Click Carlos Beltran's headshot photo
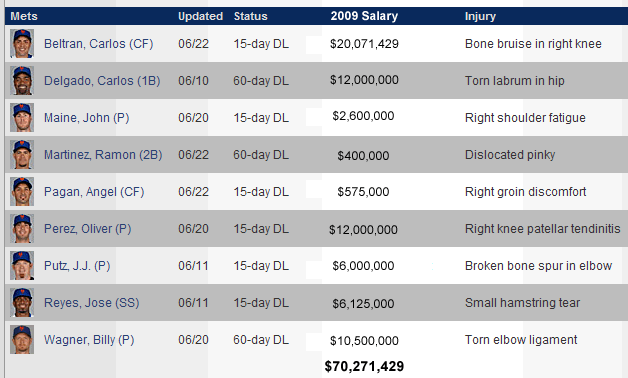 click(x=22, y=44)
